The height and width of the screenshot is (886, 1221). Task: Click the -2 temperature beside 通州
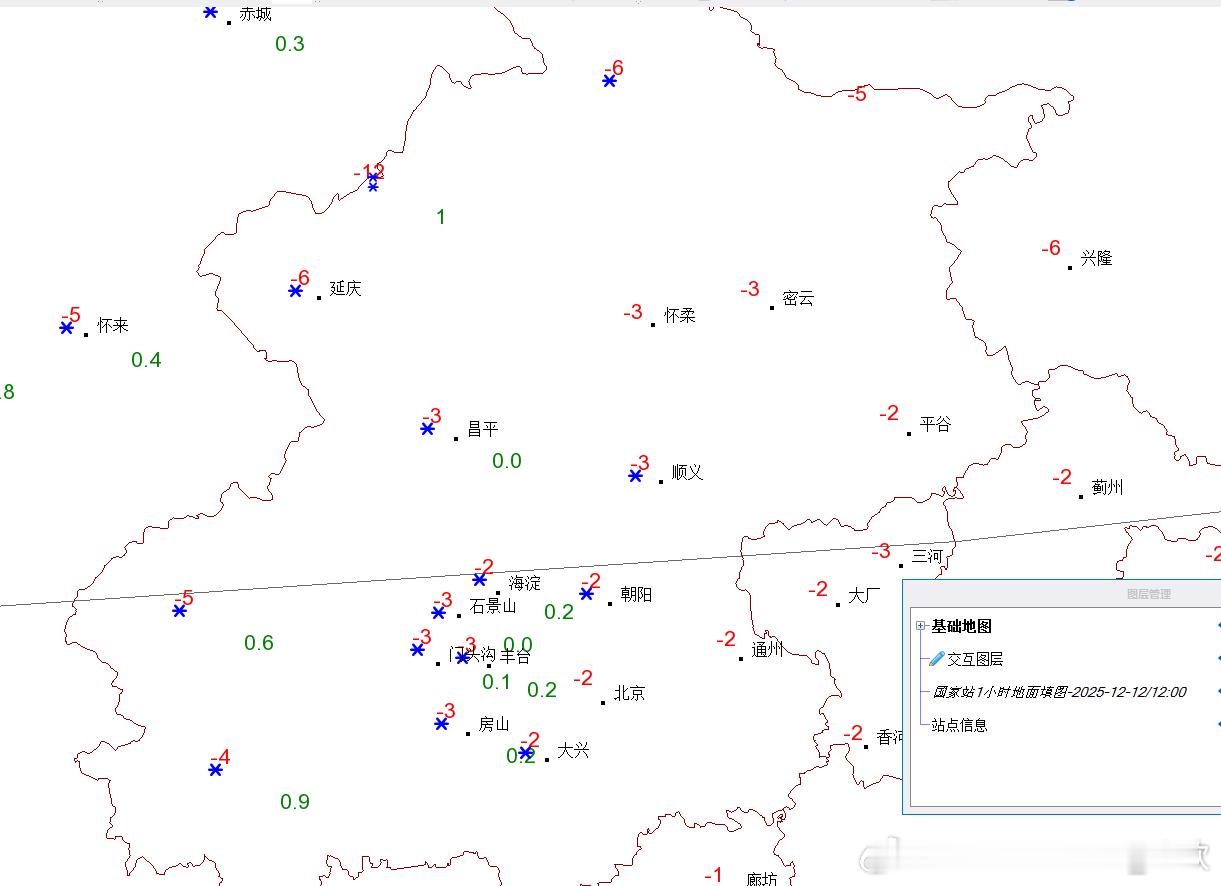click(x=726, y=639)
